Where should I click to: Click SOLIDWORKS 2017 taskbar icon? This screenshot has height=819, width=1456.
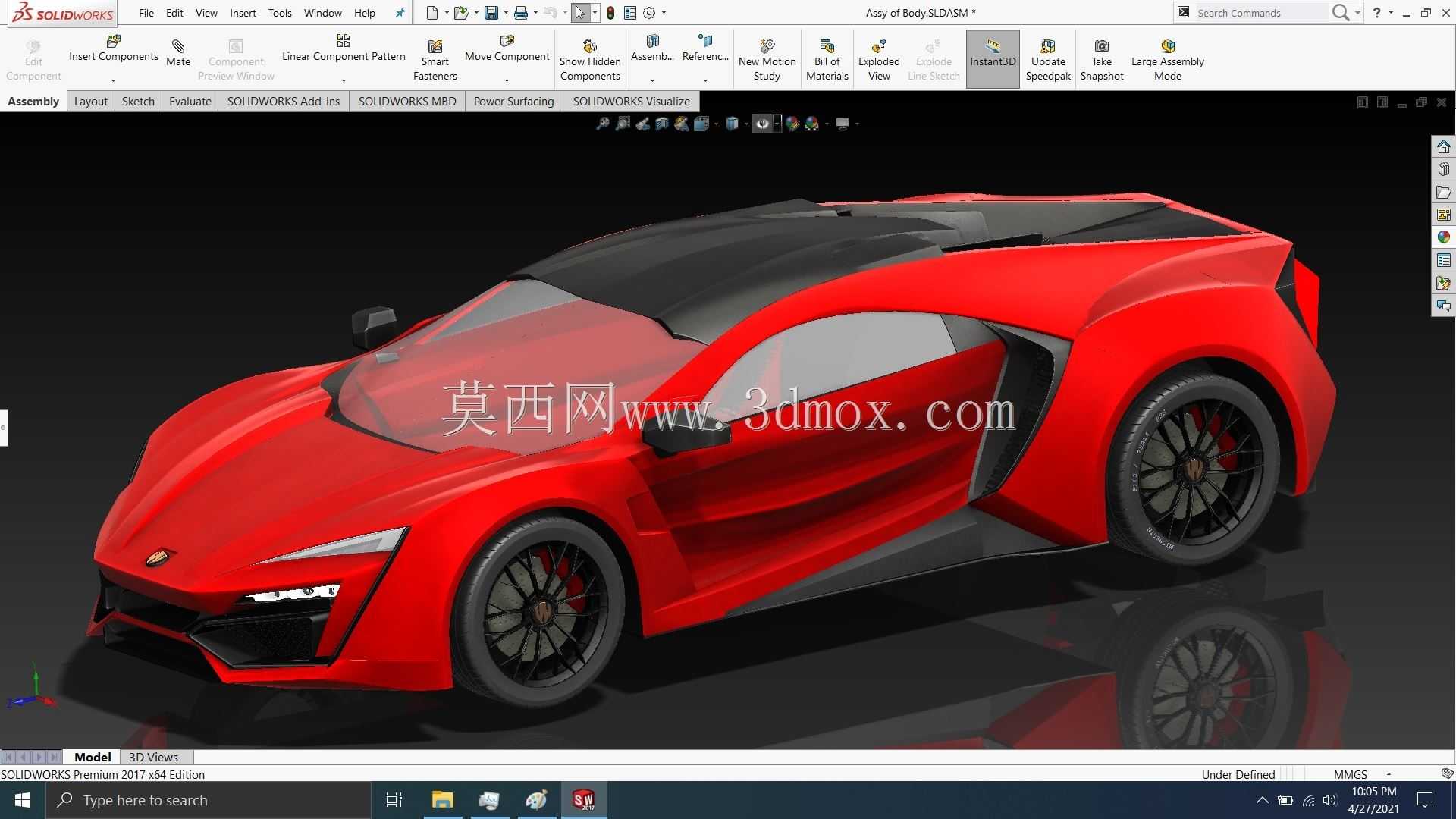coord(583,800)
